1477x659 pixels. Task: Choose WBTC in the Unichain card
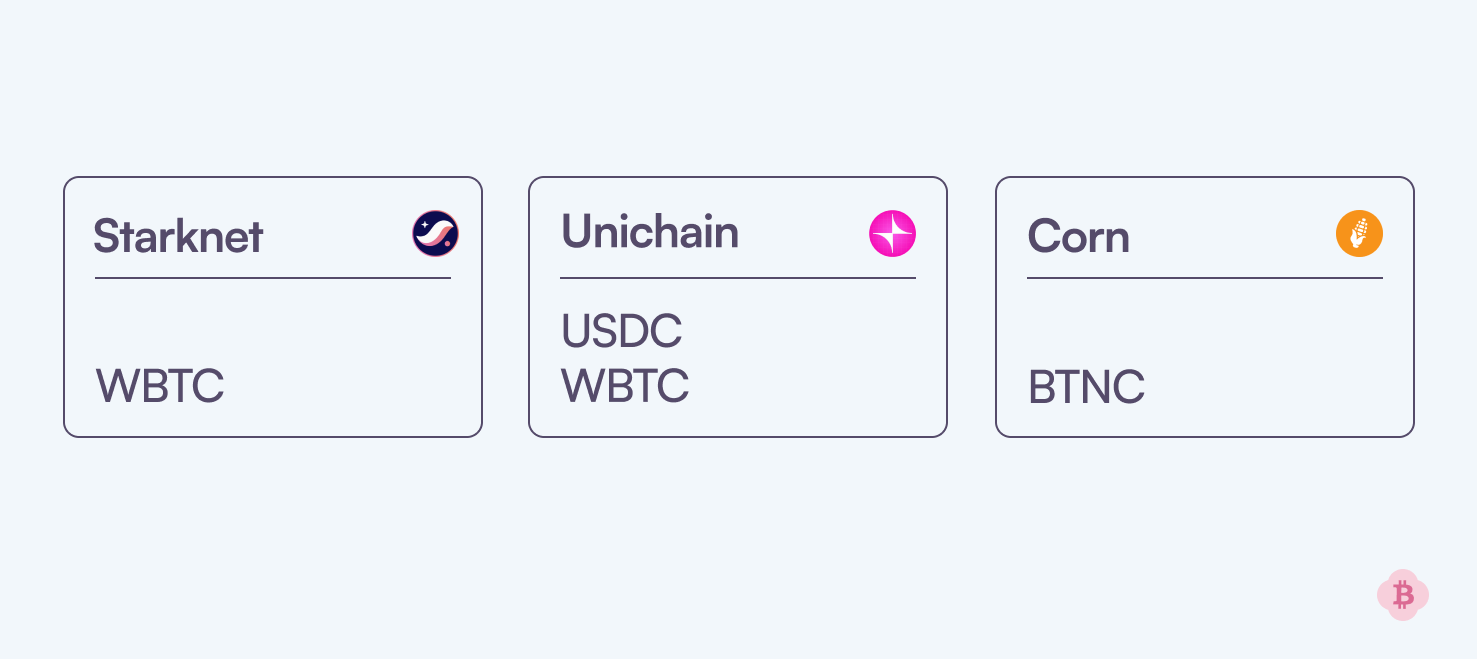tap(625, 386)
